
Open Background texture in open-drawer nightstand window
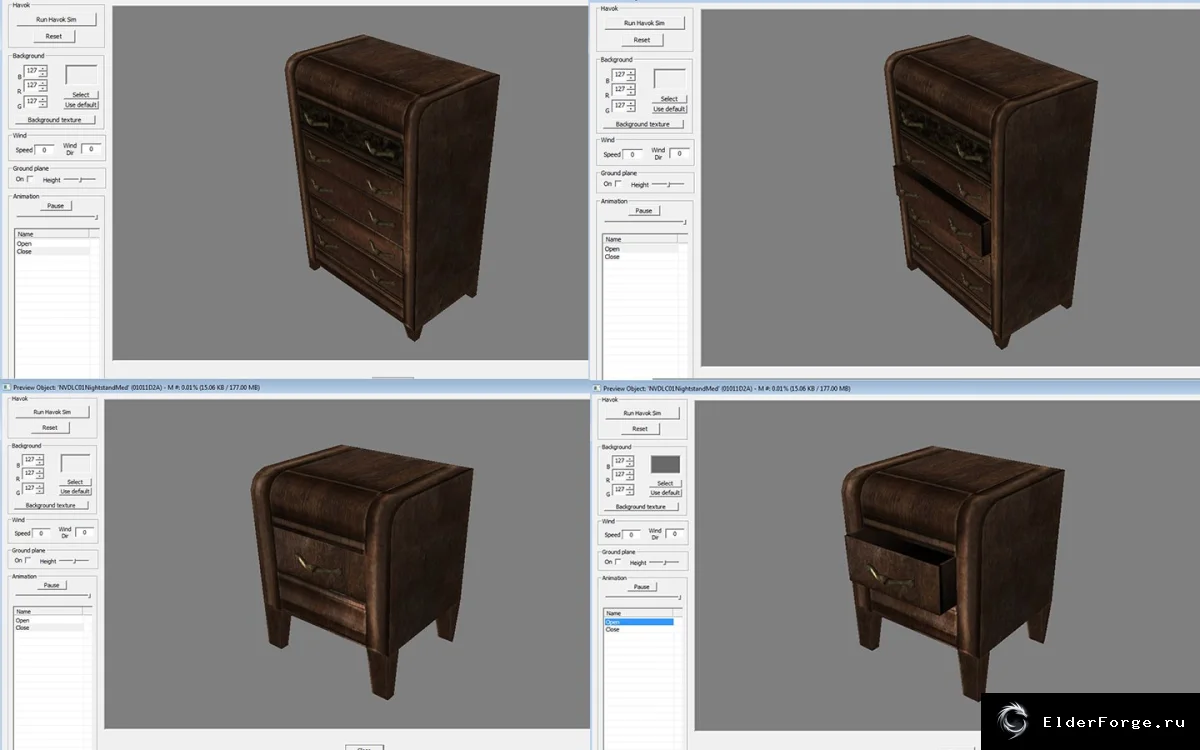642,507
